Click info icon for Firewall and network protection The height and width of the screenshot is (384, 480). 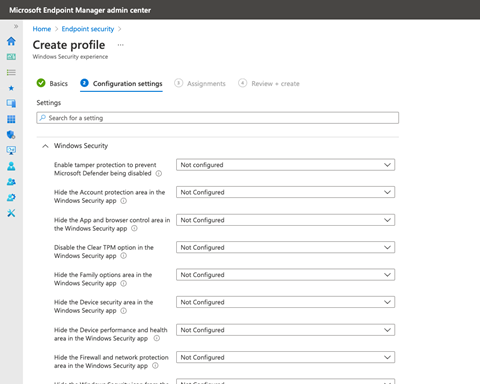155,366
